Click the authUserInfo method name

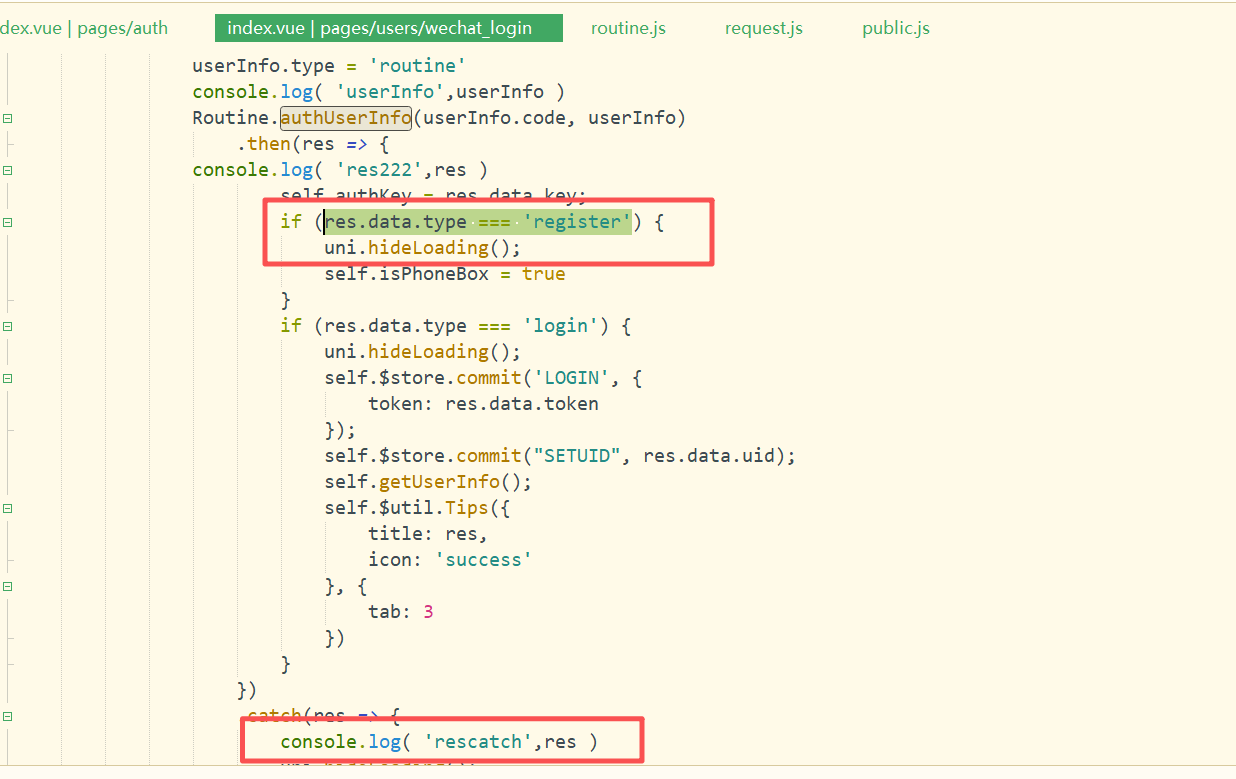pos(346,118)
